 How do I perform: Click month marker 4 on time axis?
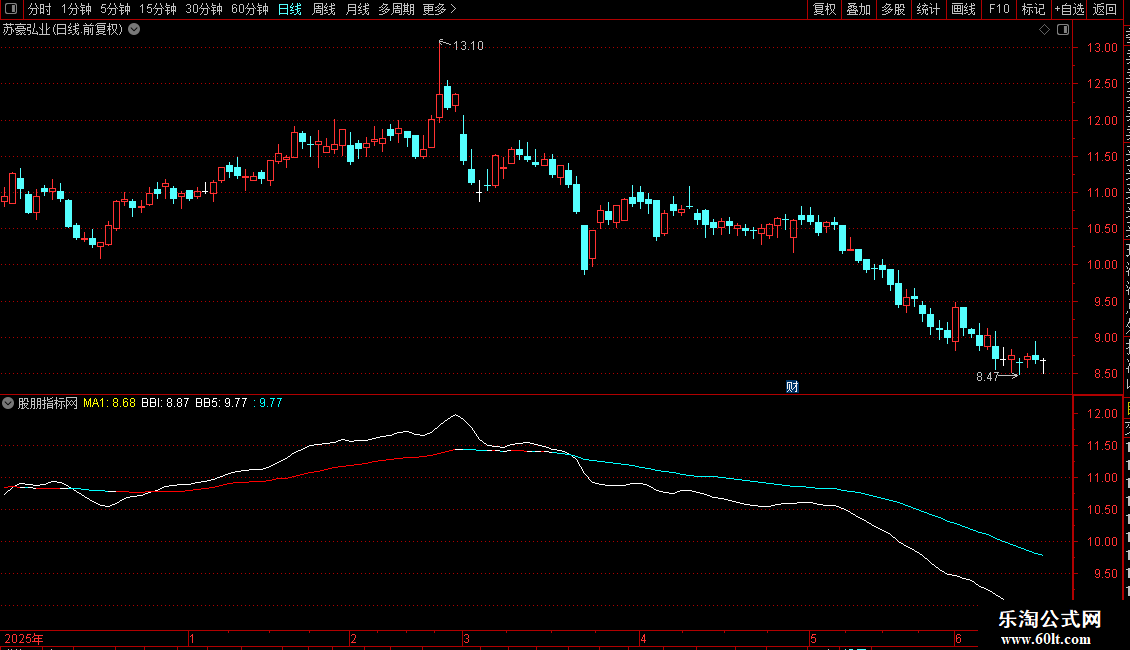point(644,638)
